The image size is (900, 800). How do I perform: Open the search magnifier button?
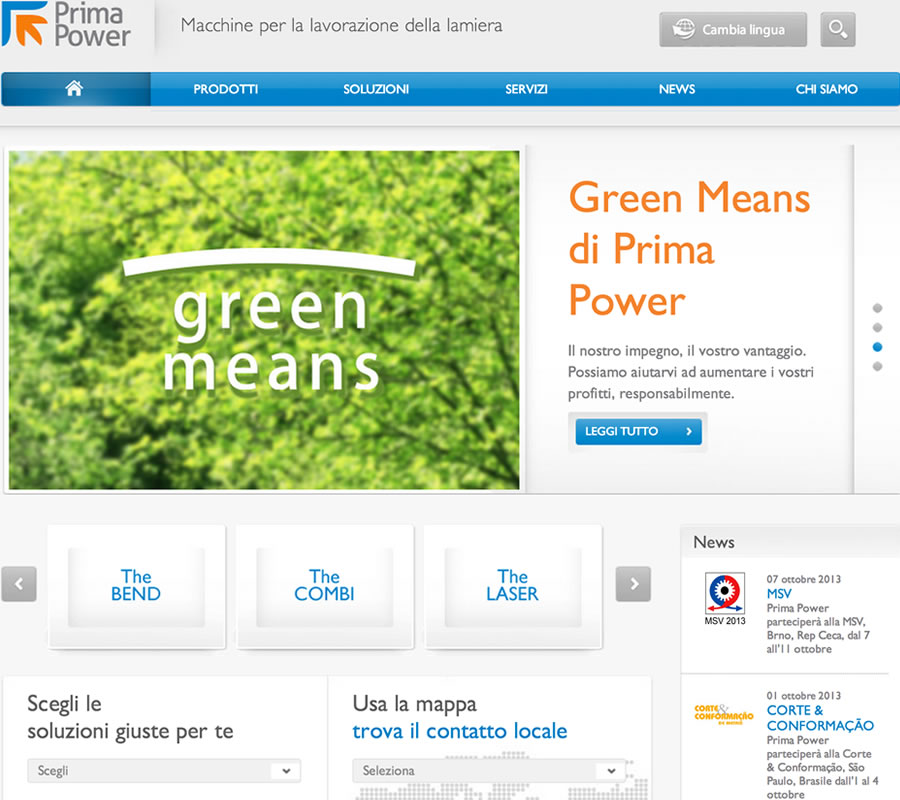point(837,29)
